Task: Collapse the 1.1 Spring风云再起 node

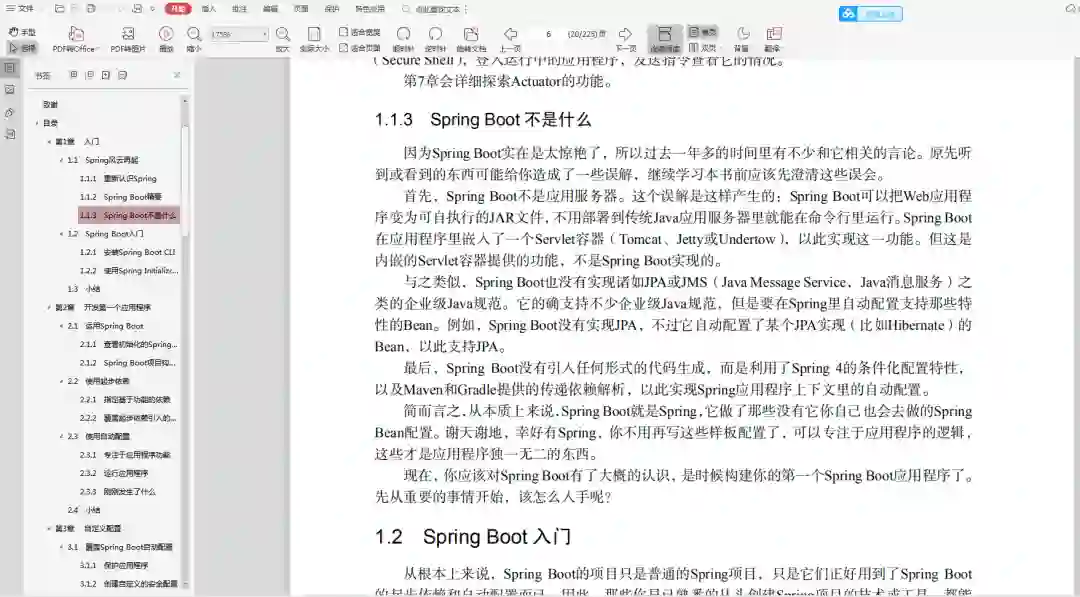Action: pos(61,160)
